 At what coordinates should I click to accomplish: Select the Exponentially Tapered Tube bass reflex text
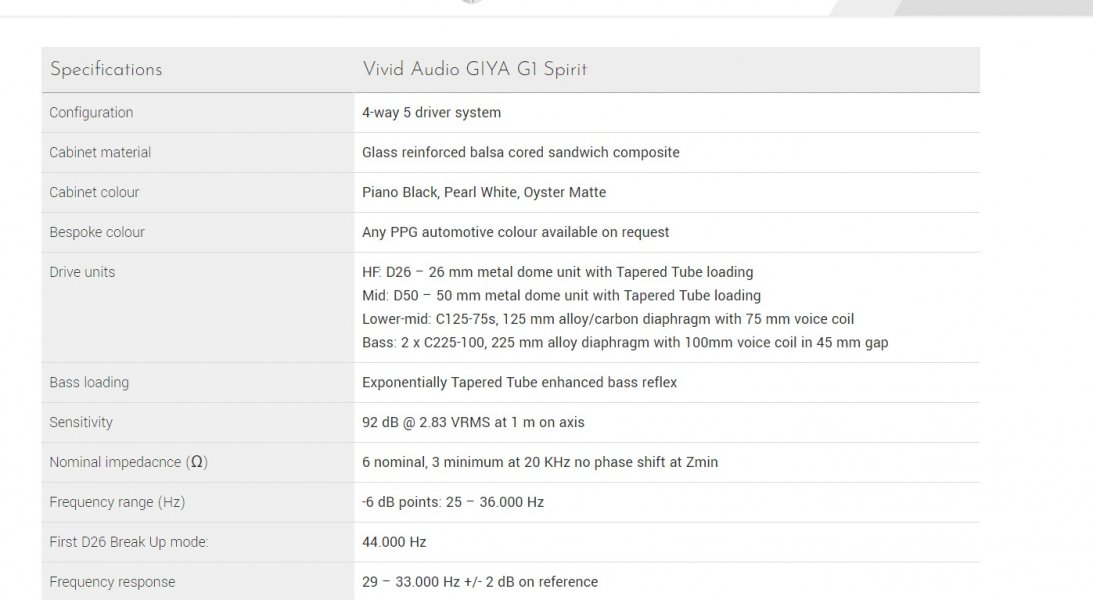pos(519,382)
